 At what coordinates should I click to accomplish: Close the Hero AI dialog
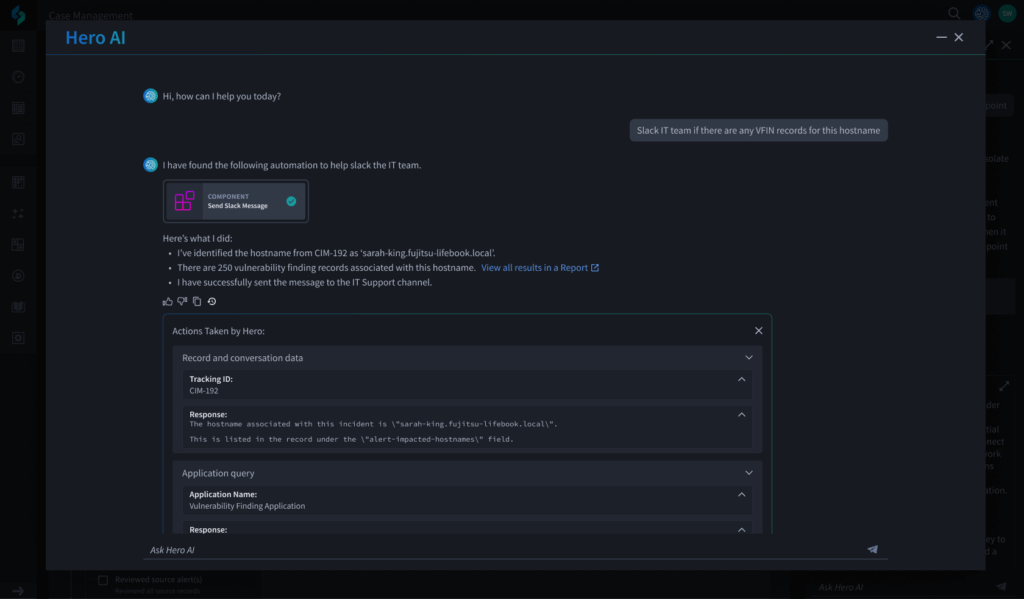(x=959, y=37)
